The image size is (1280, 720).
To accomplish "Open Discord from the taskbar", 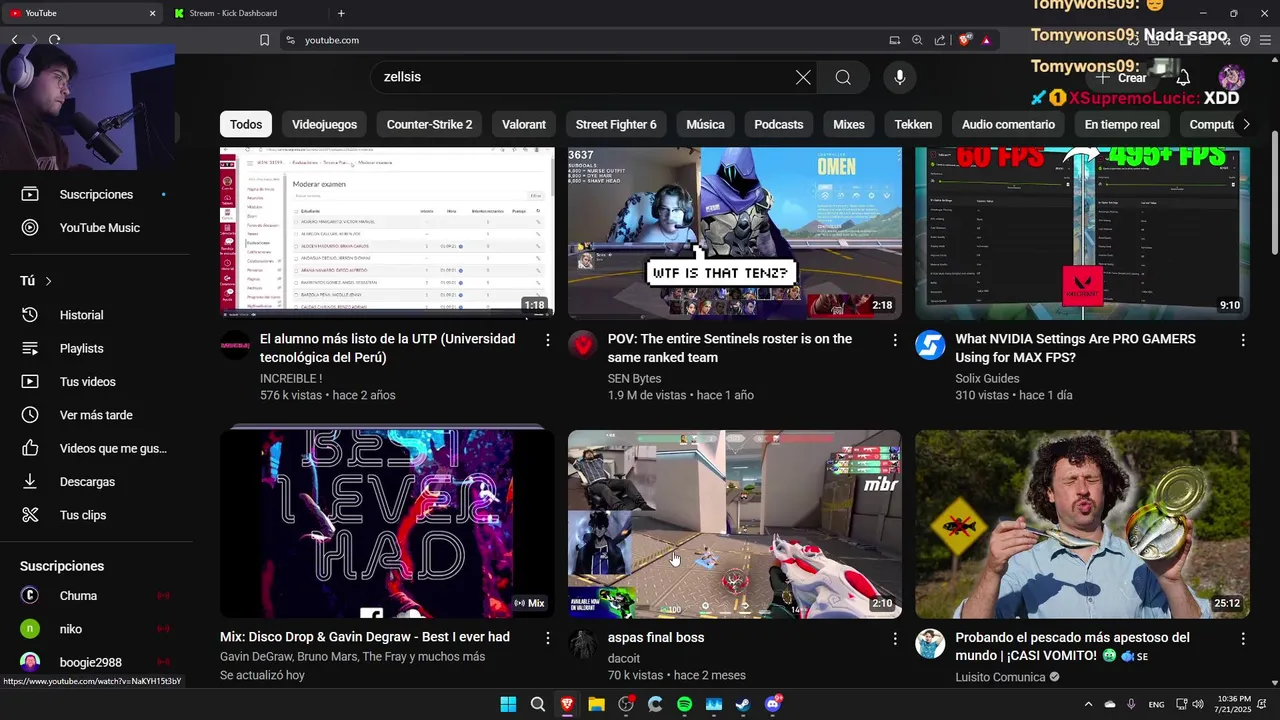I will click(x=773, y=704).
